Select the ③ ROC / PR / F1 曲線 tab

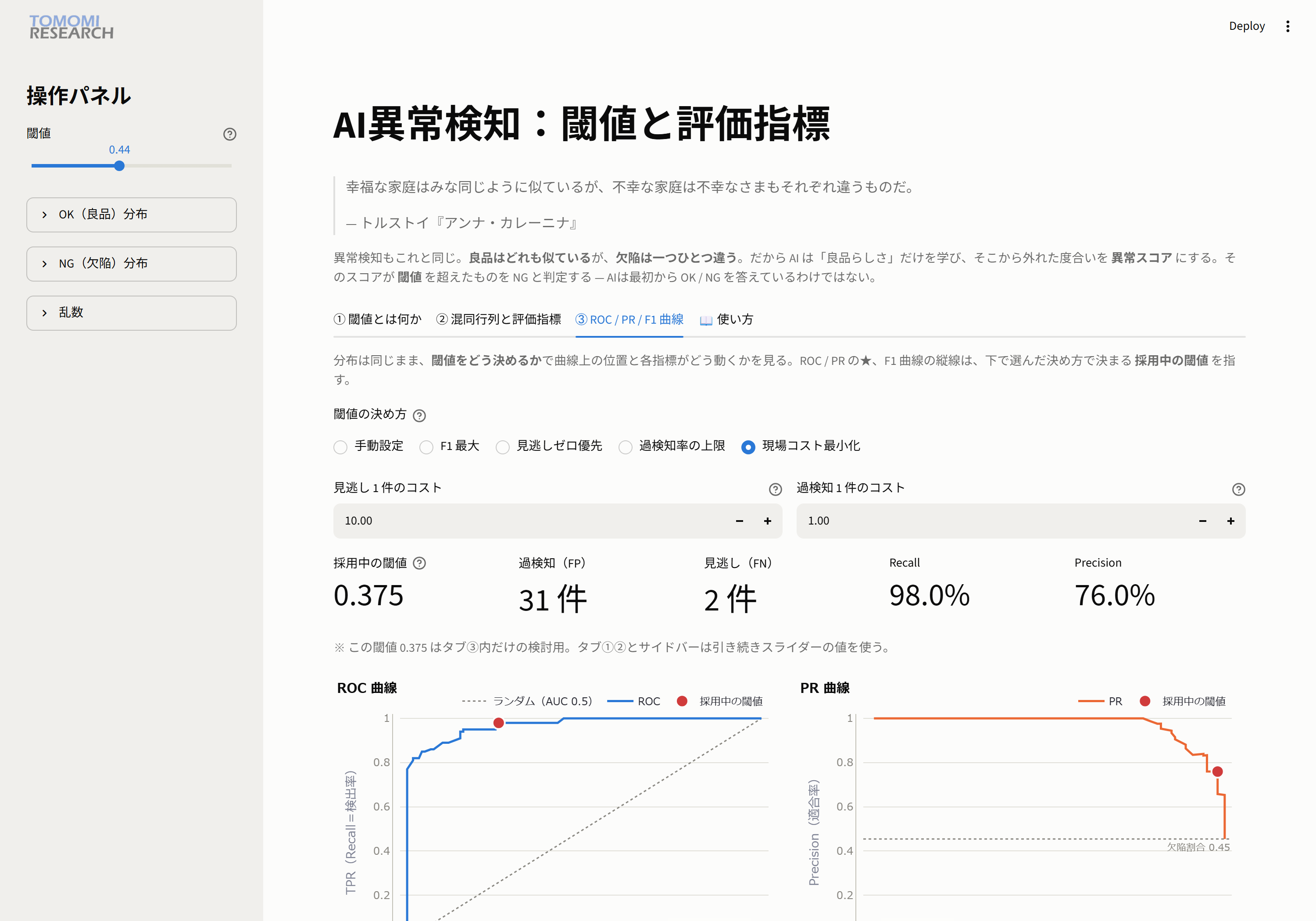[x=629, y=320]
